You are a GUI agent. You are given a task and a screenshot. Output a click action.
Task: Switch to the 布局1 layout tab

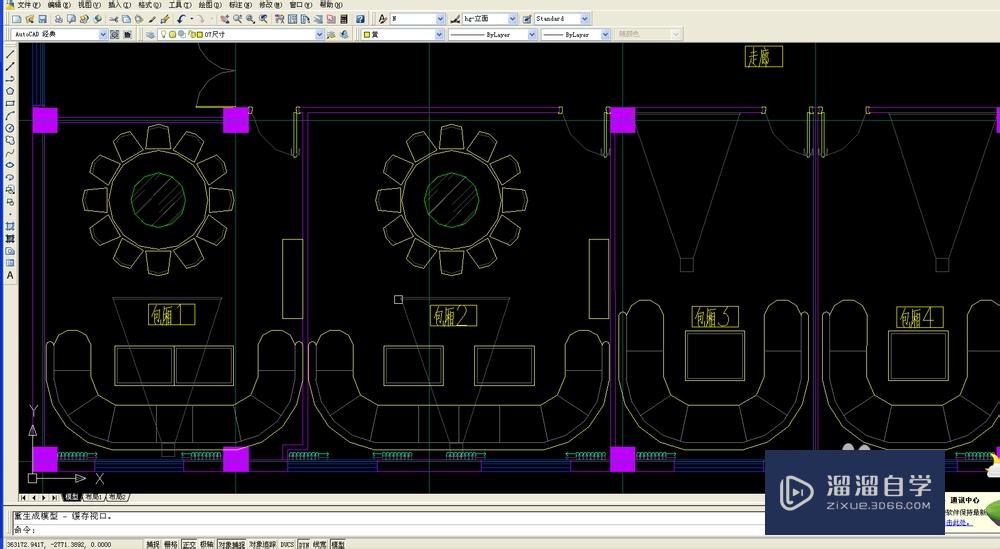point(93,497)
